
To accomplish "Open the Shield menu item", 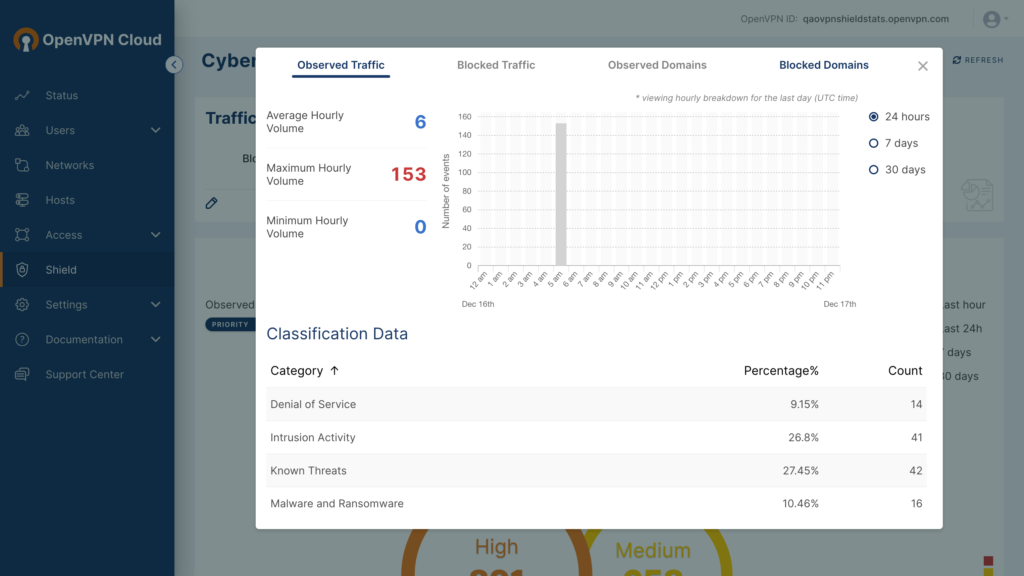I will pos(87,270).
